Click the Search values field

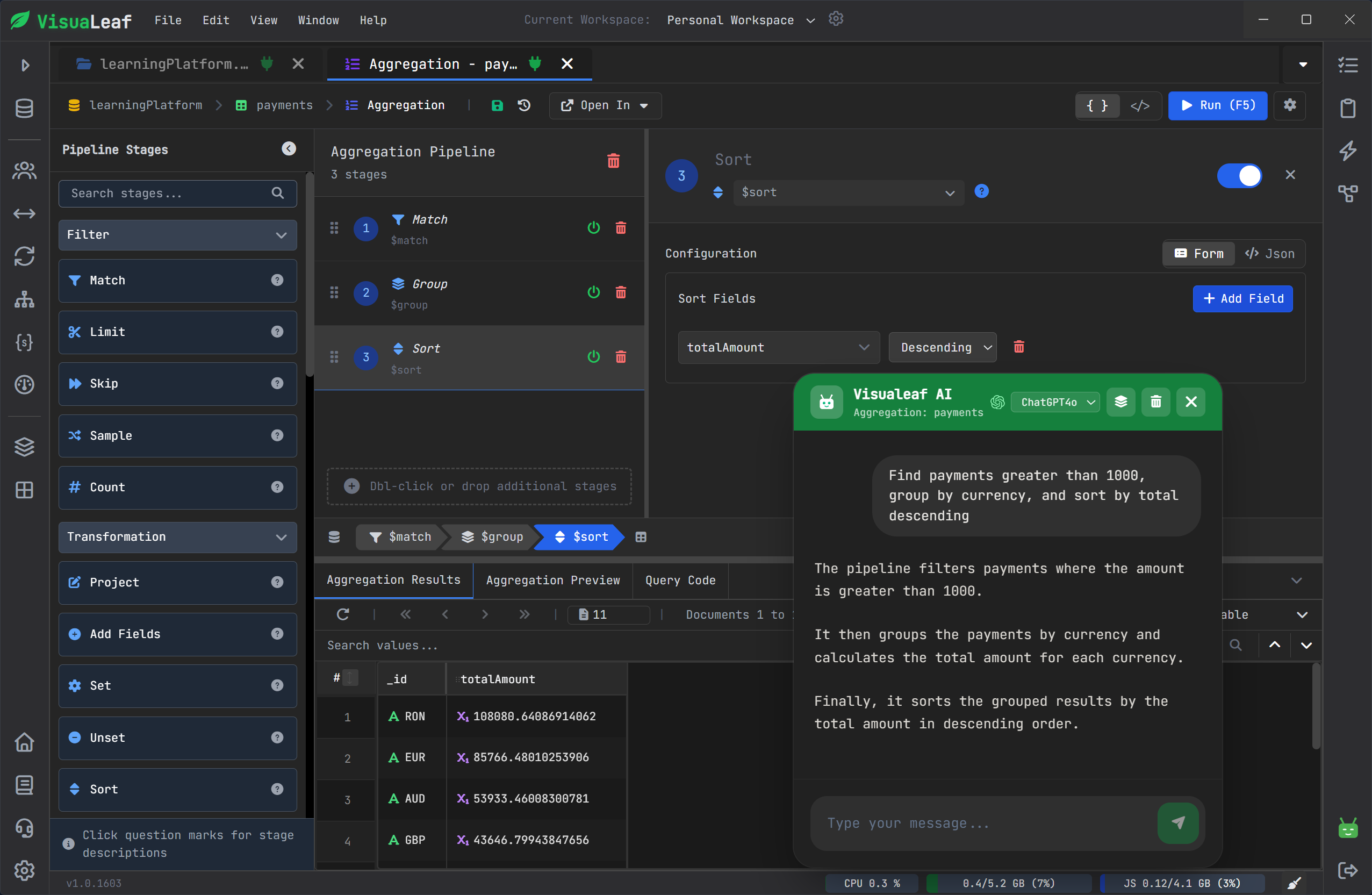tap(554, 645)
